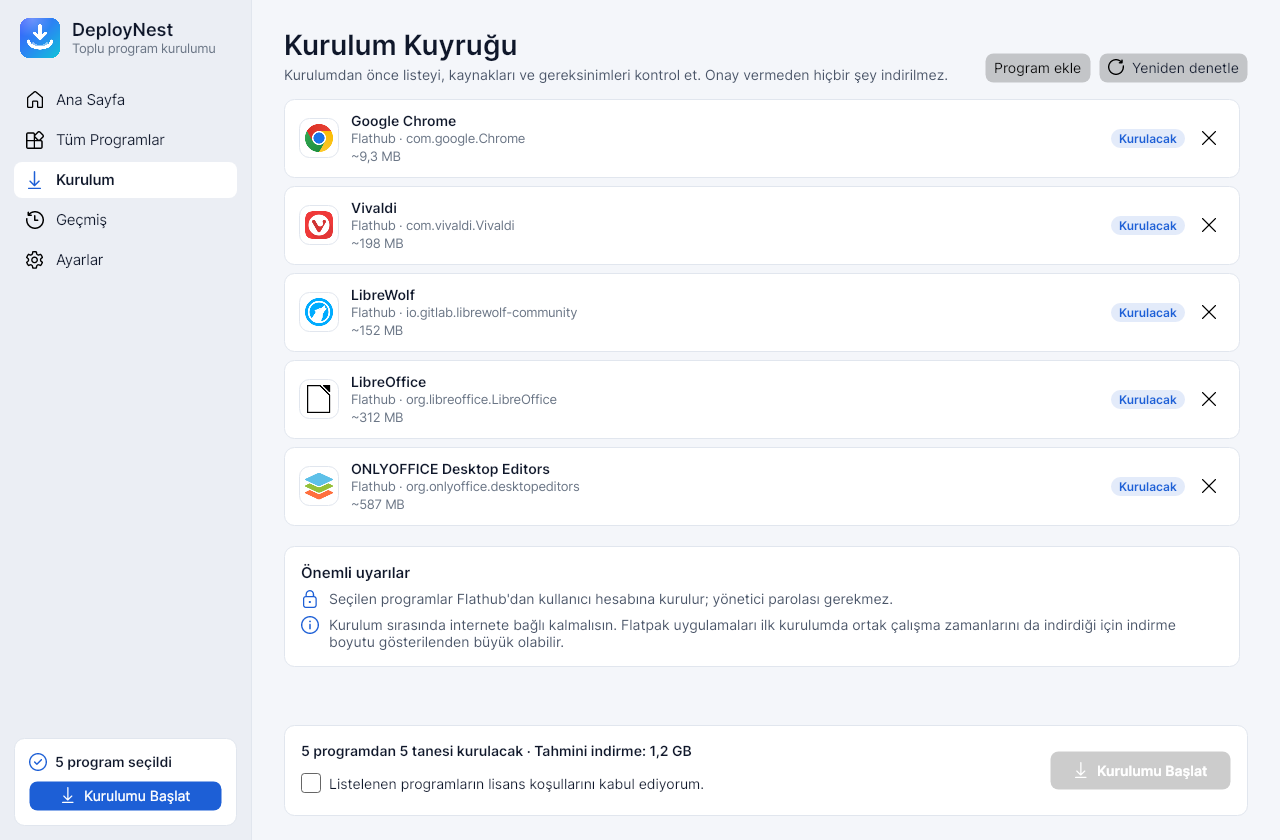1280x840 pixels.
Task: Click the Yeniden denetle button
Action: coord(1173,68)
